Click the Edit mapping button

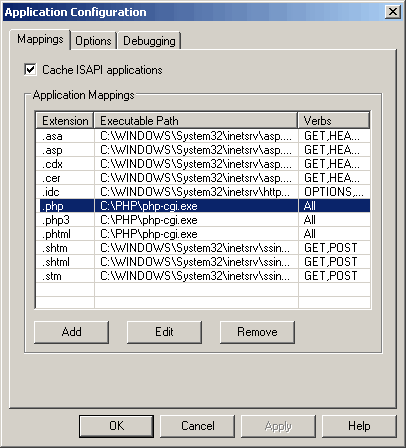pos(164,332)
